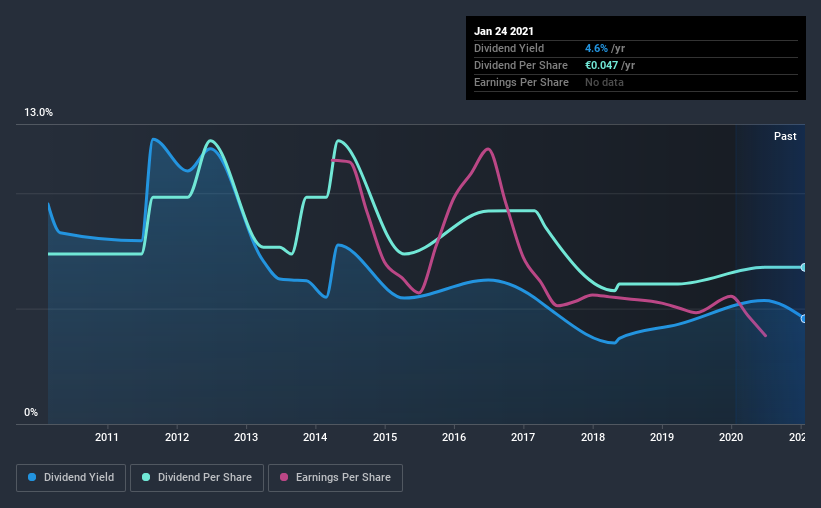Toggle the Earnings Per Share legend button
The image size is (821, 508).
[x=335, y=478]
